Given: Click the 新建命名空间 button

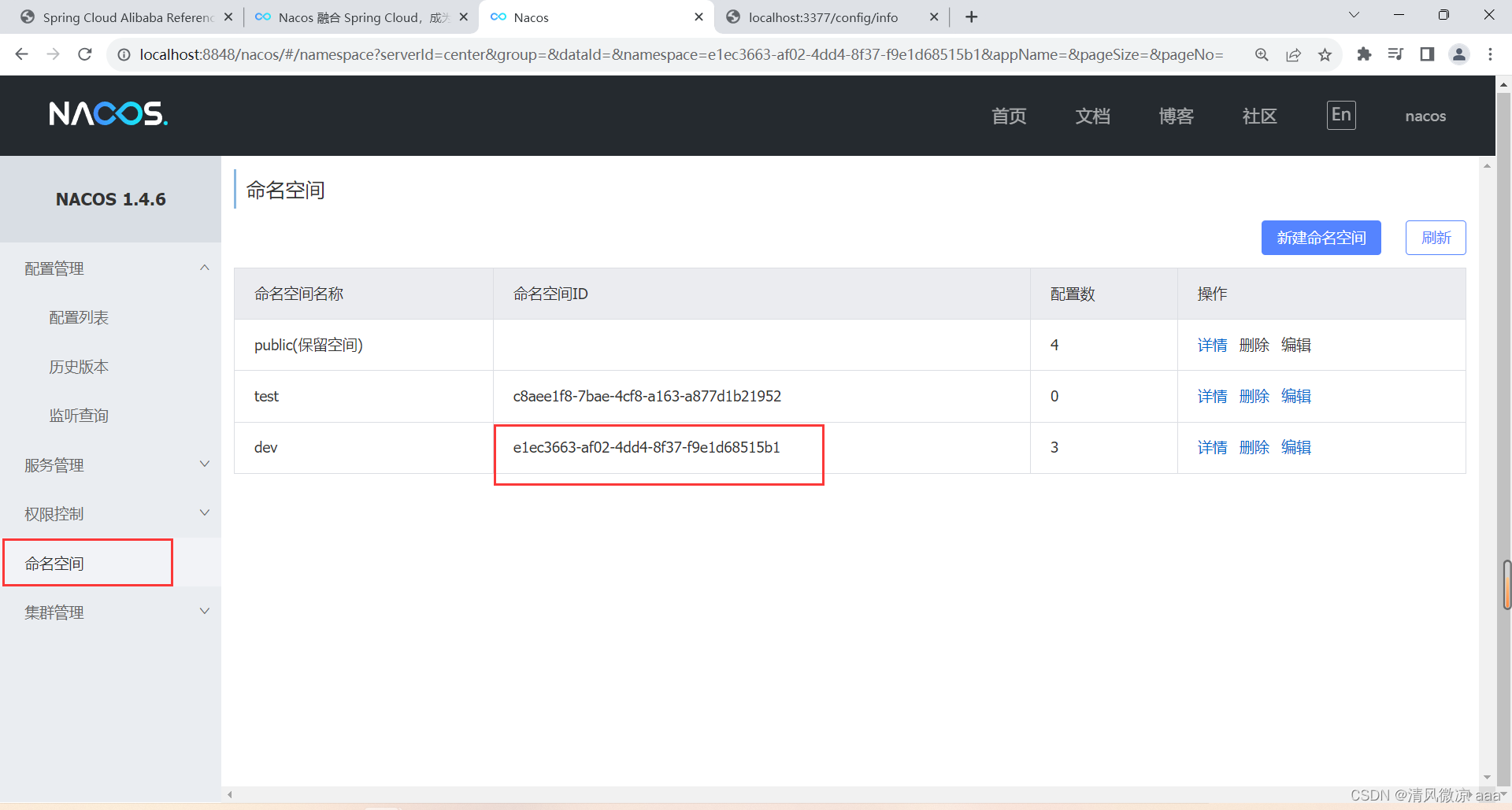Looking at the screenshot, I should 1321,238.
